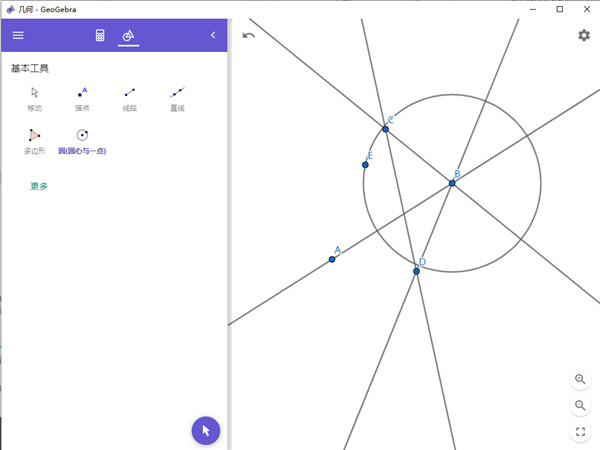The width and height of the screenshot is (600, 450).
Task: Select point A on the line
Action: [x=332, y=259]
